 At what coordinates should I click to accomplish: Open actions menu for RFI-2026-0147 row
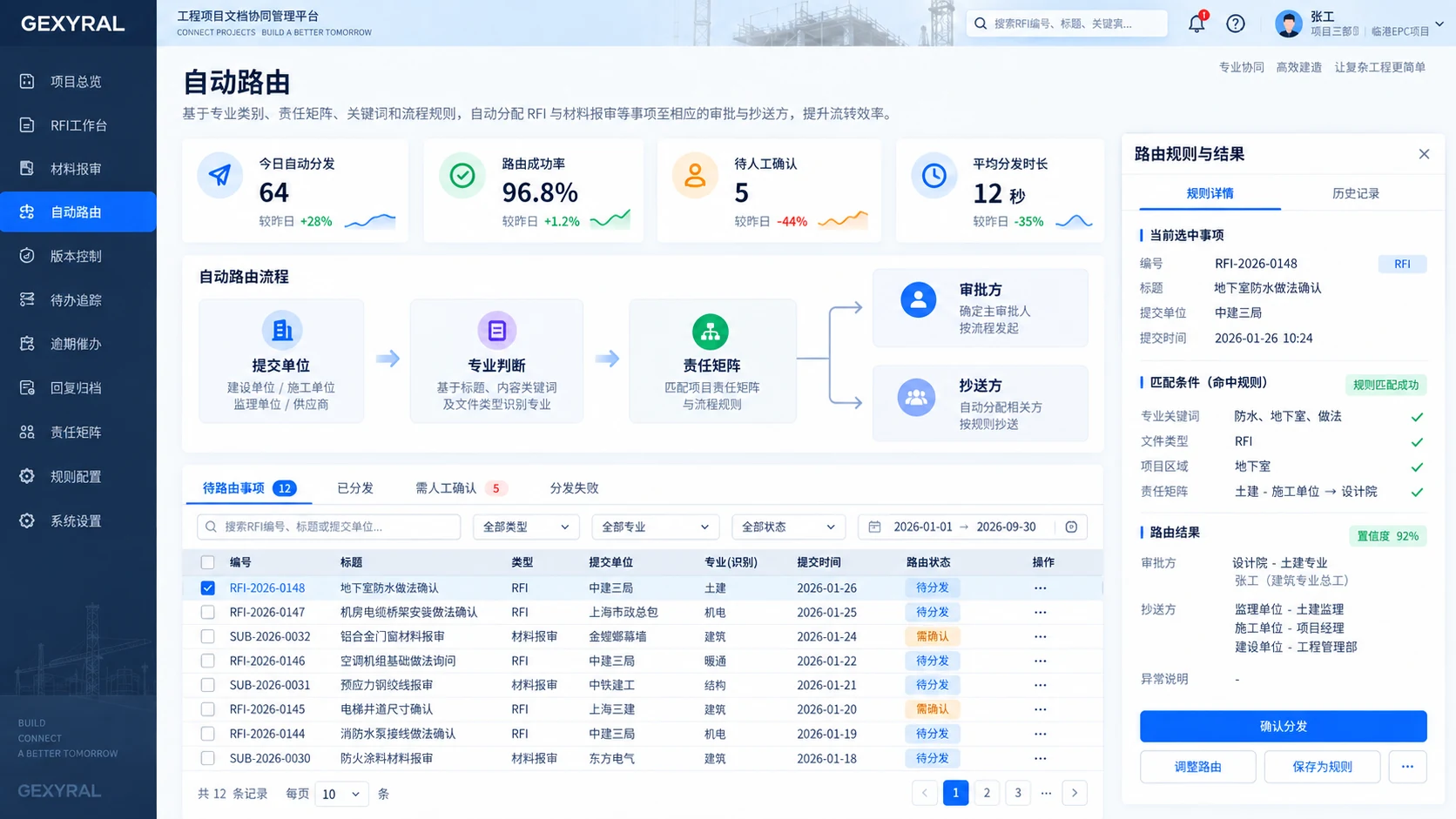tap(1040, 612)
